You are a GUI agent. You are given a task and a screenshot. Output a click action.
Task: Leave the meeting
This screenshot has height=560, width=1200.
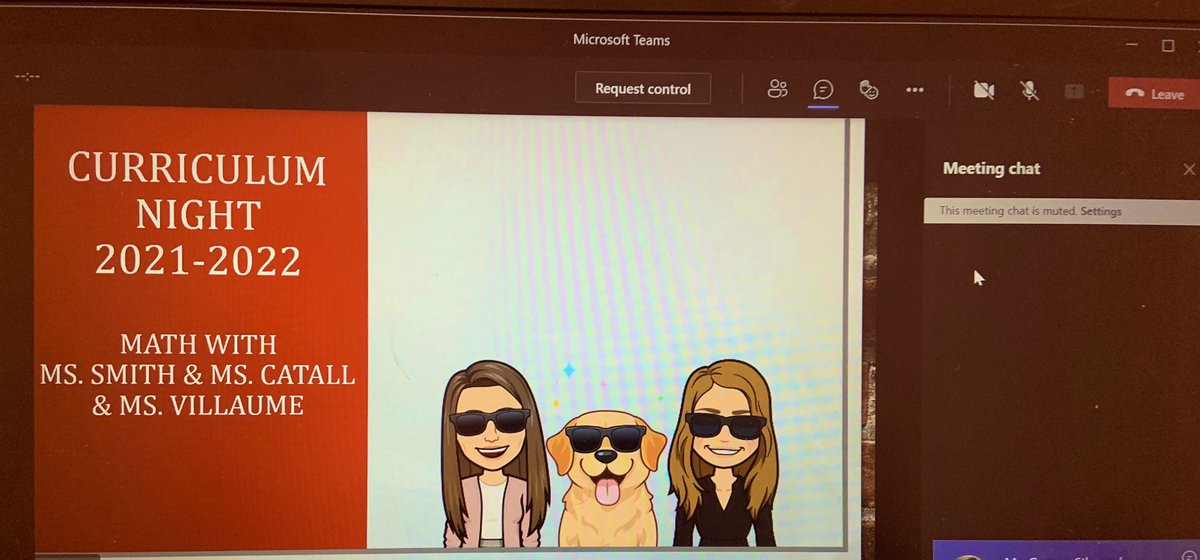pos(1154,94)
